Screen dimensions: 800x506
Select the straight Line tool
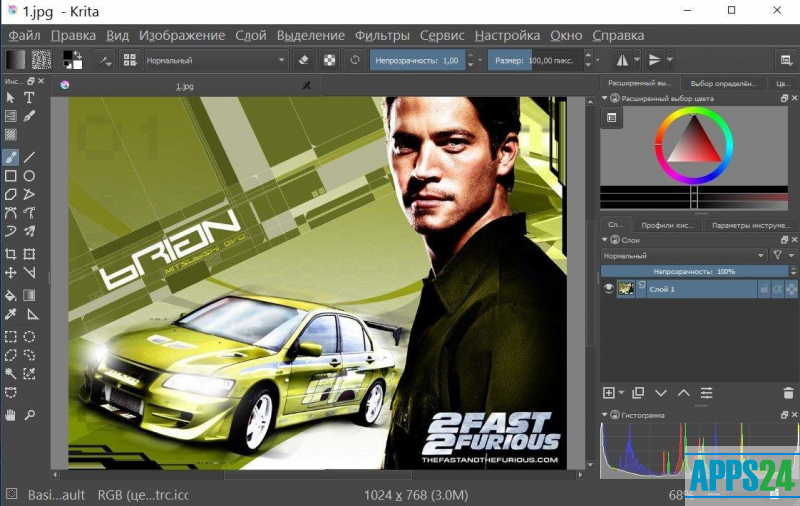29,157
